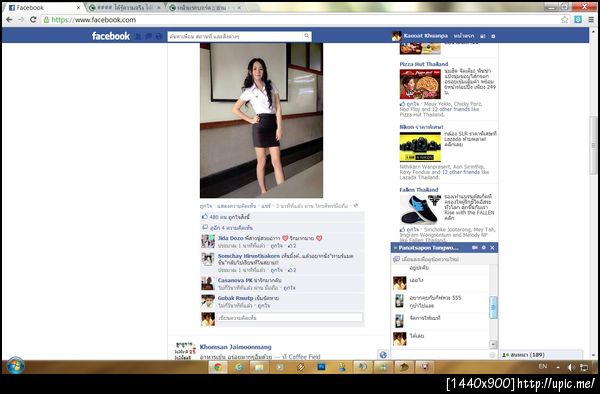Open friend requests icon in Facebook bar
600x394 pixels.
click(x=138, y=36)
